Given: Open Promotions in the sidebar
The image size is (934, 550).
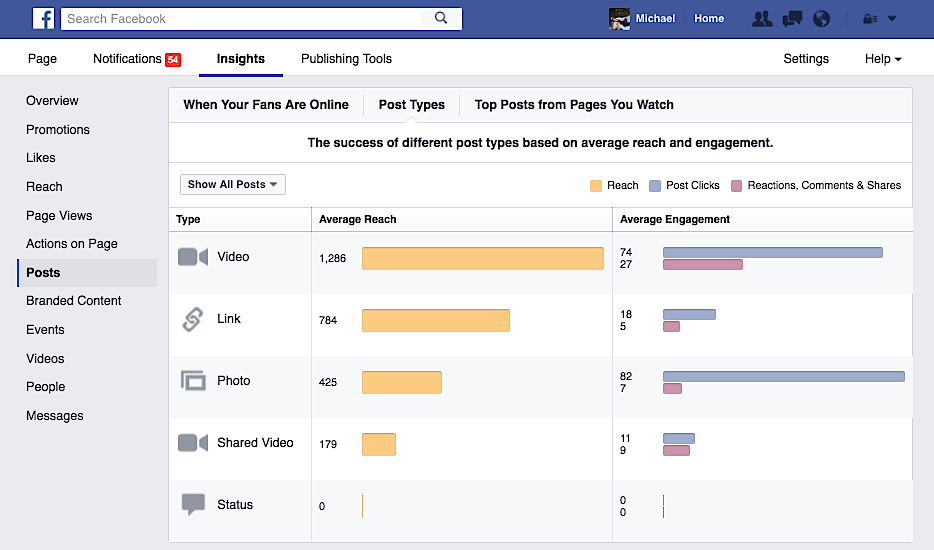Looking at the screenshot, I should [58, 129].
